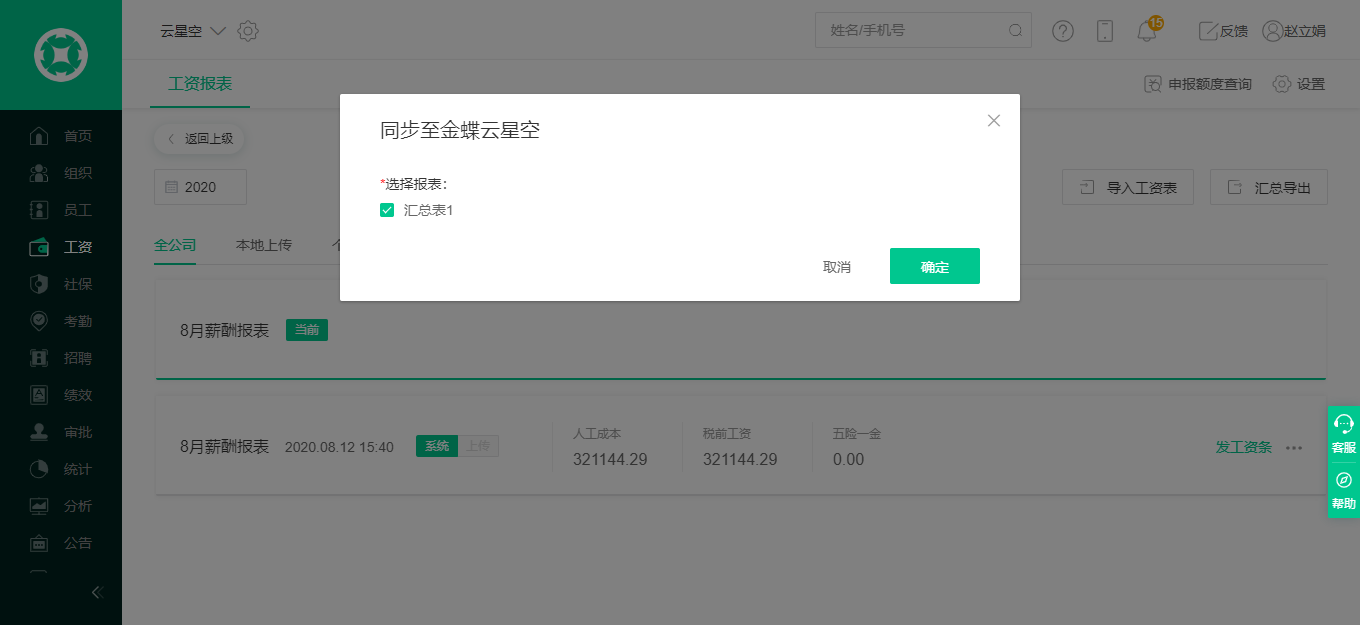Click 取消 to cancel the dialog
The width and height of the screenshot is (1360, 625).
click(837, 267)
